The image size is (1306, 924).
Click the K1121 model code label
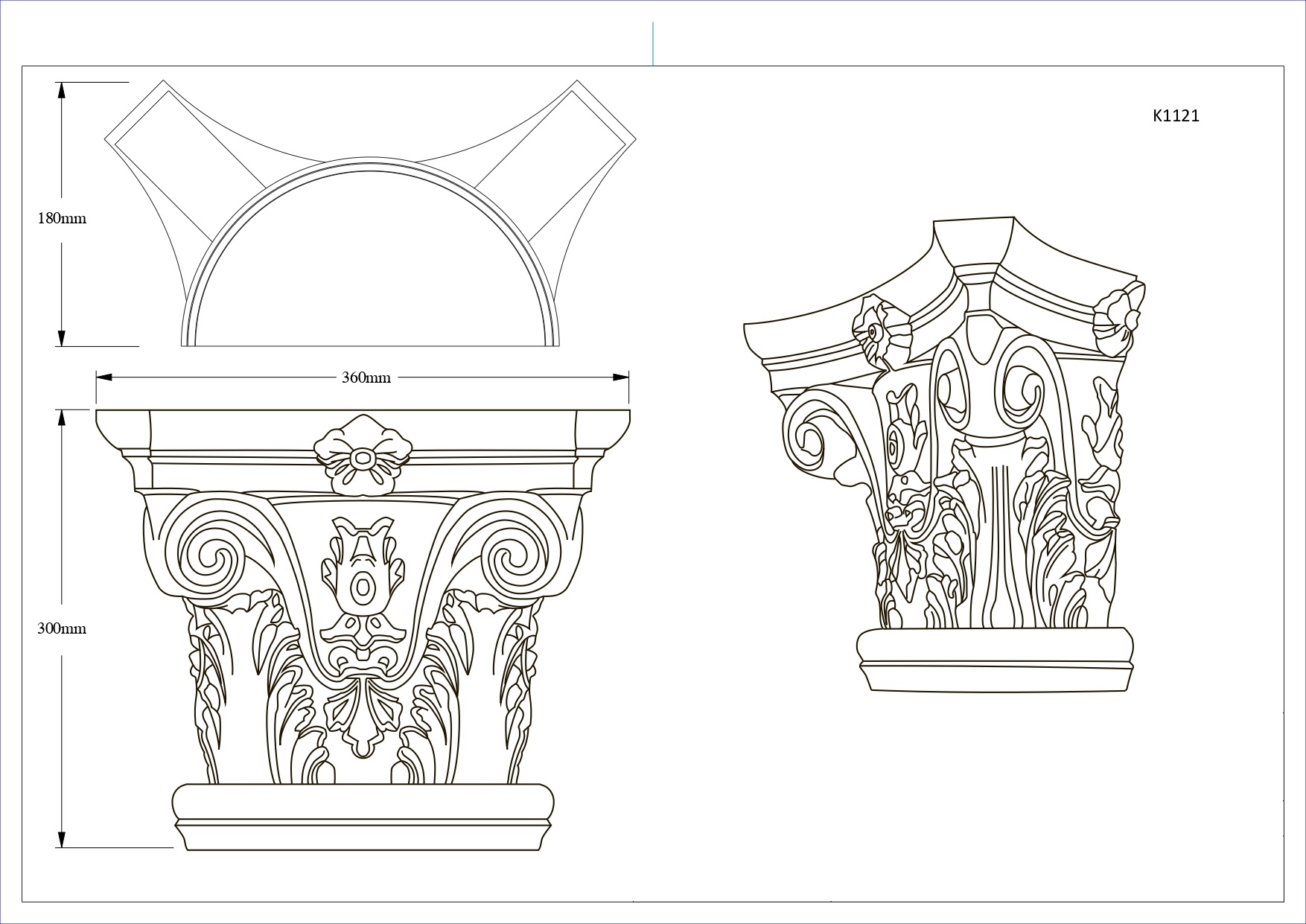(x=1176, y=115)
